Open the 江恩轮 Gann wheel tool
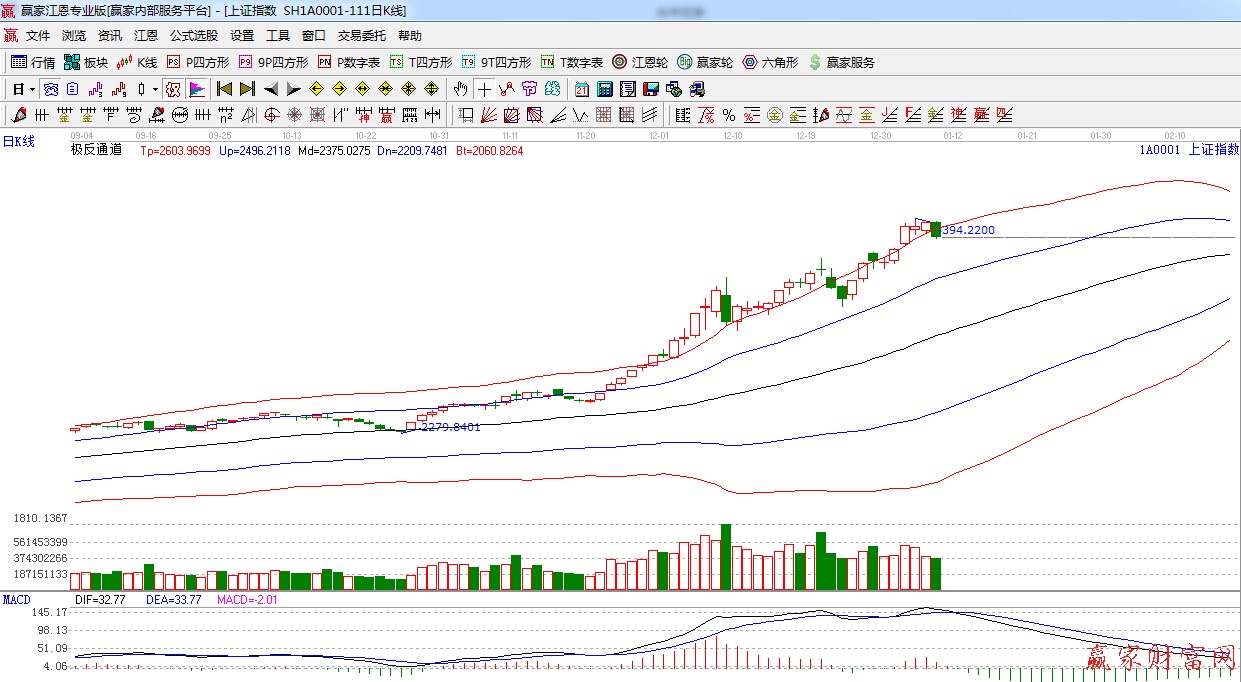1241x682 pixels. pyautogui.click(x=640, y=62)
